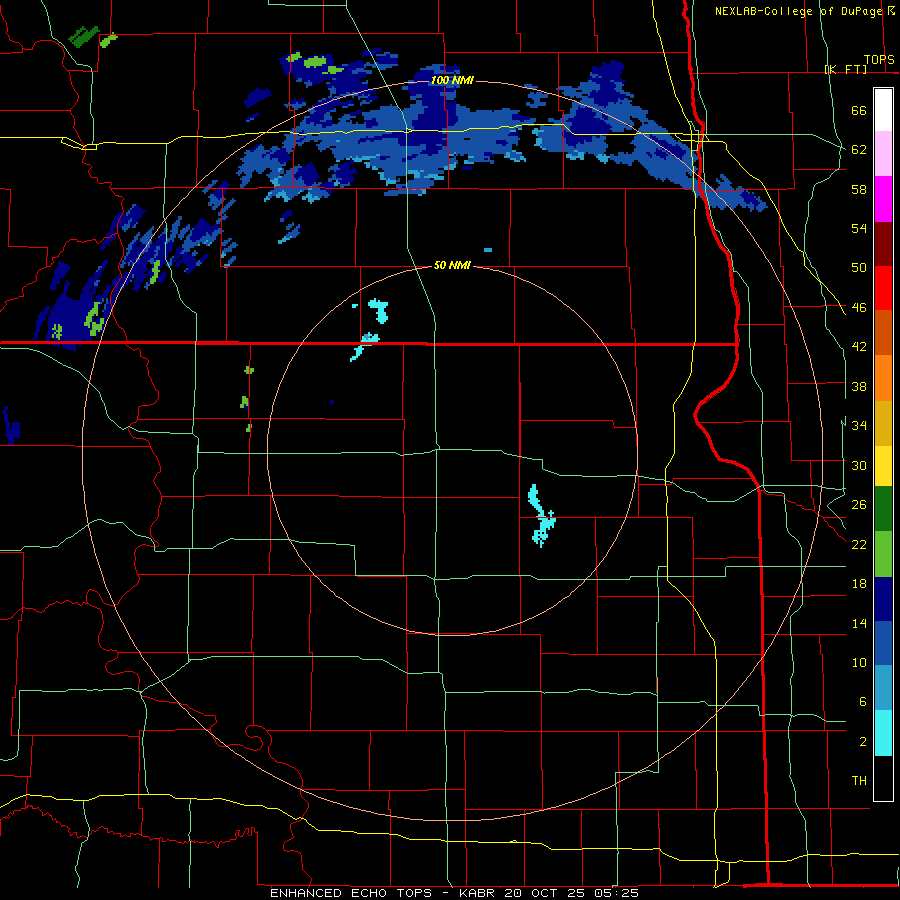
Task: Click the "22" legend value
Action: (859, 544)
